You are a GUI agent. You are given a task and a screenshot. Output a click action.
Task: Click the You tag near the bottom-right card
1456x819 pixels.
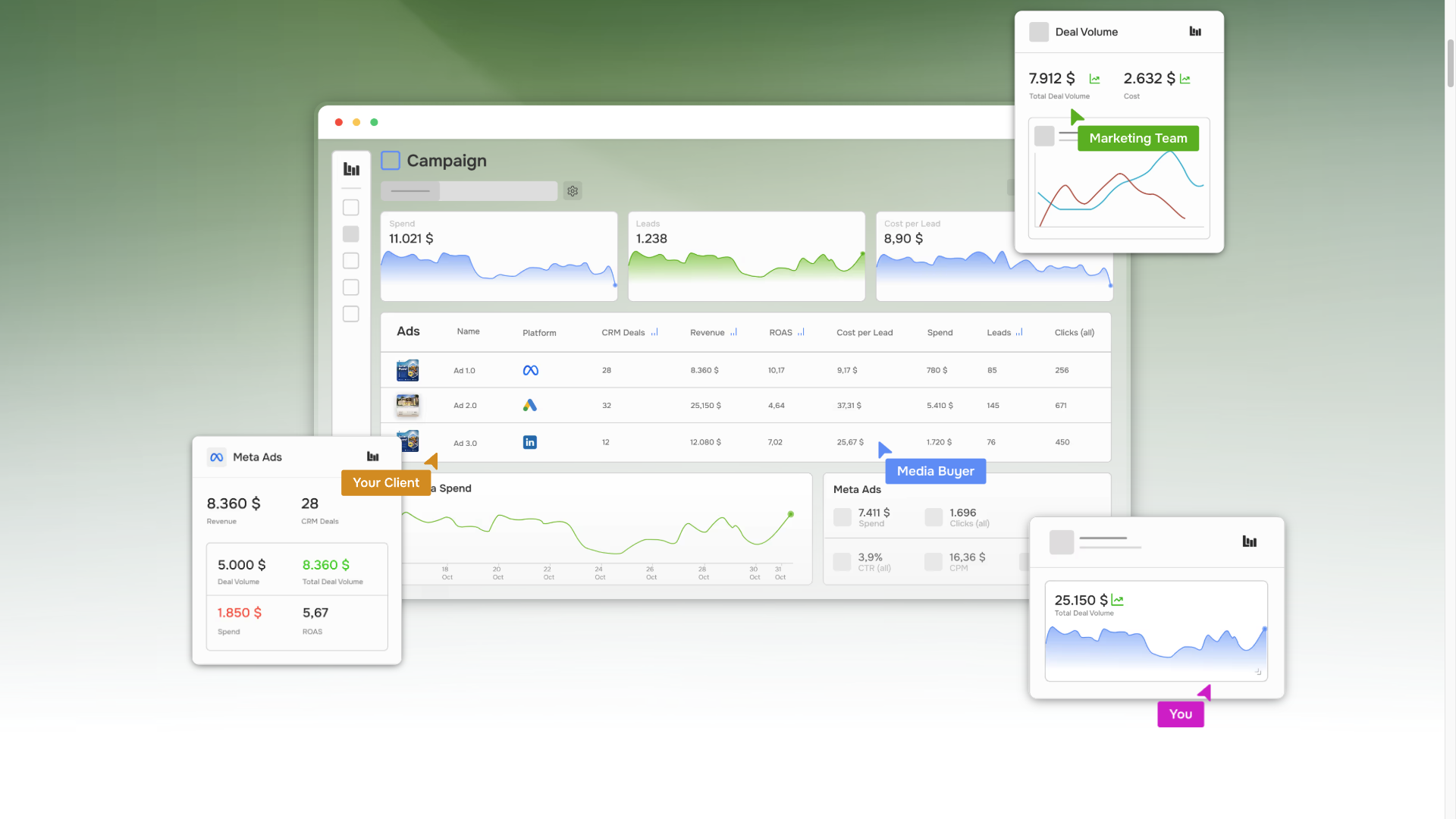click(x=1180, y=714)
